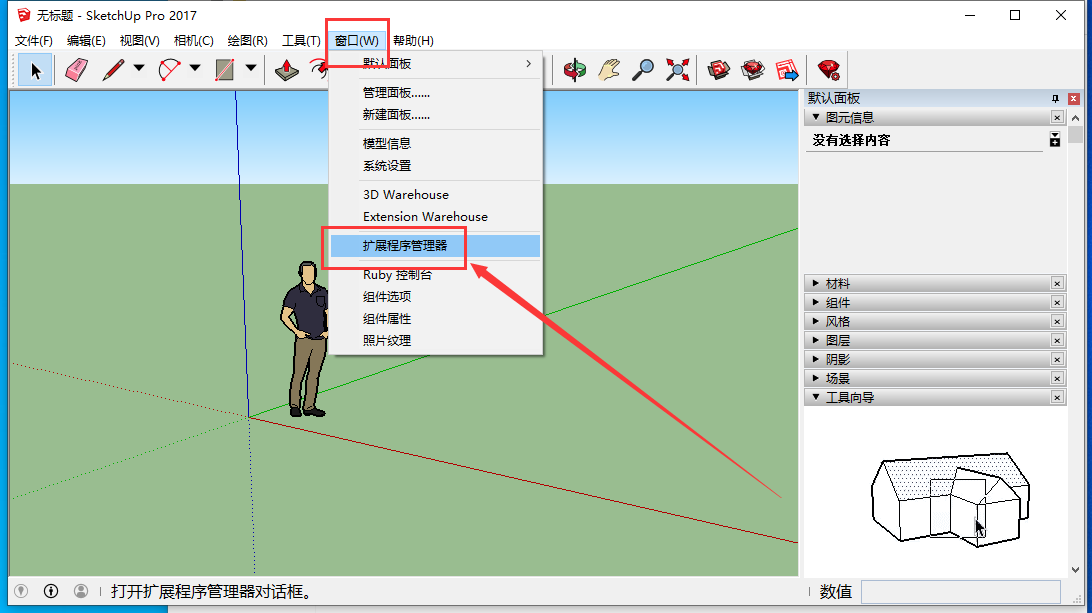This screenshot has height=613, width=1092.
Task: Click the geo-location status bar icon
Action: [21, 591]
